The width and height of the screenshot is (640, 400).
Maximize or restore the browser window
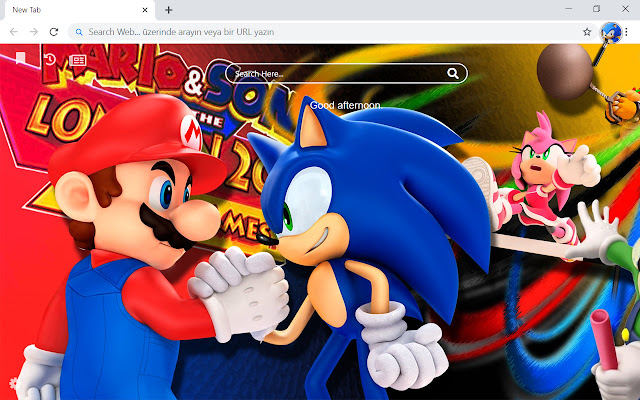(596, 9)
